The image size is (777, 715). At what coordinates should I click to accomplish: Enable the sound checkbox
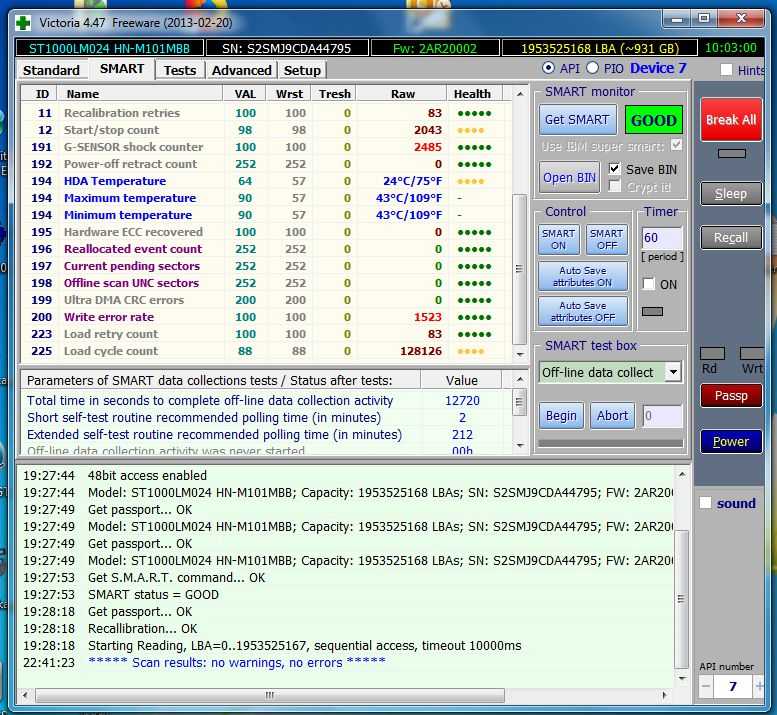706,503
